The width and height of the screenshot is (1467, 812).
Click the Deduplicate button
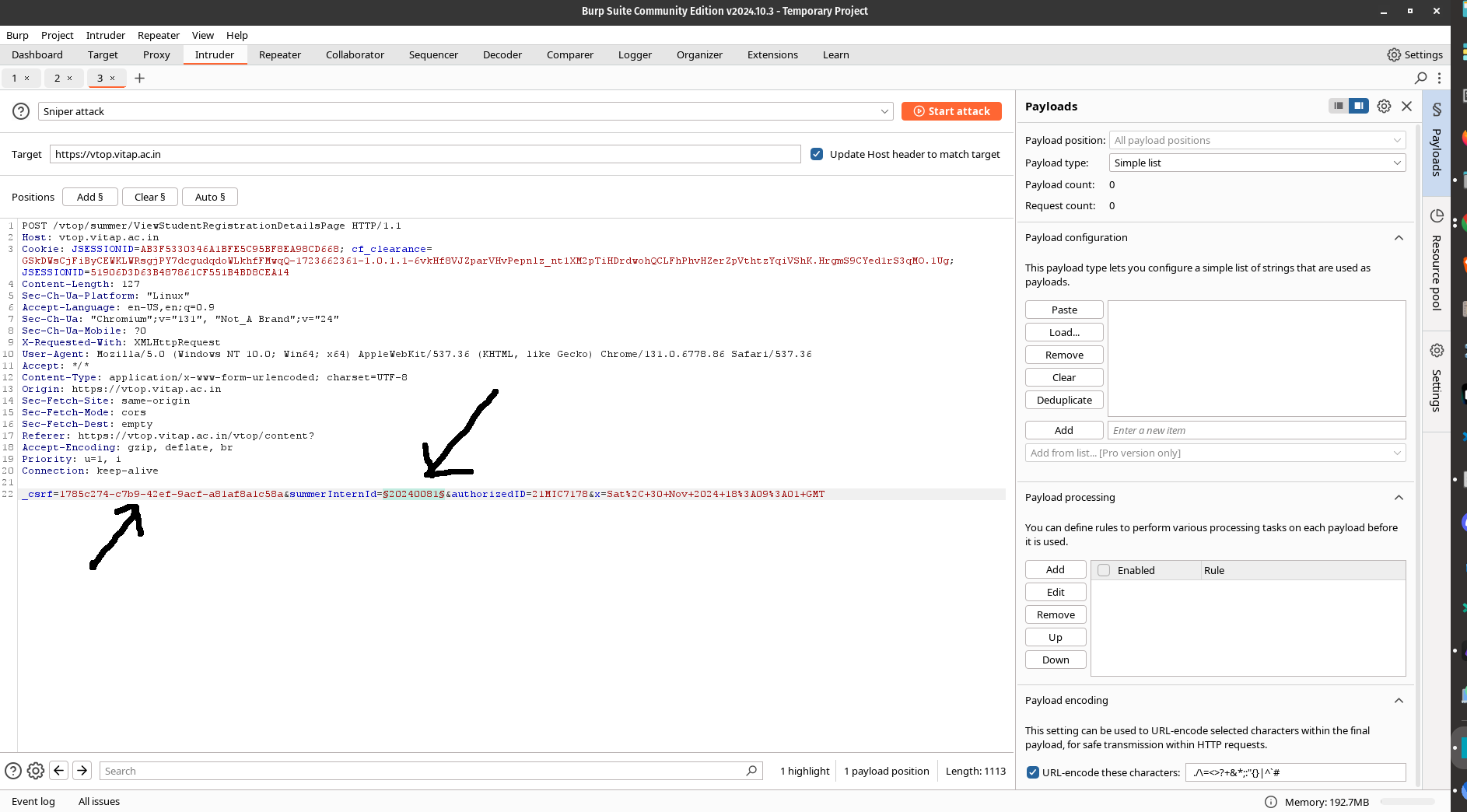click(x=1064, y=400)
